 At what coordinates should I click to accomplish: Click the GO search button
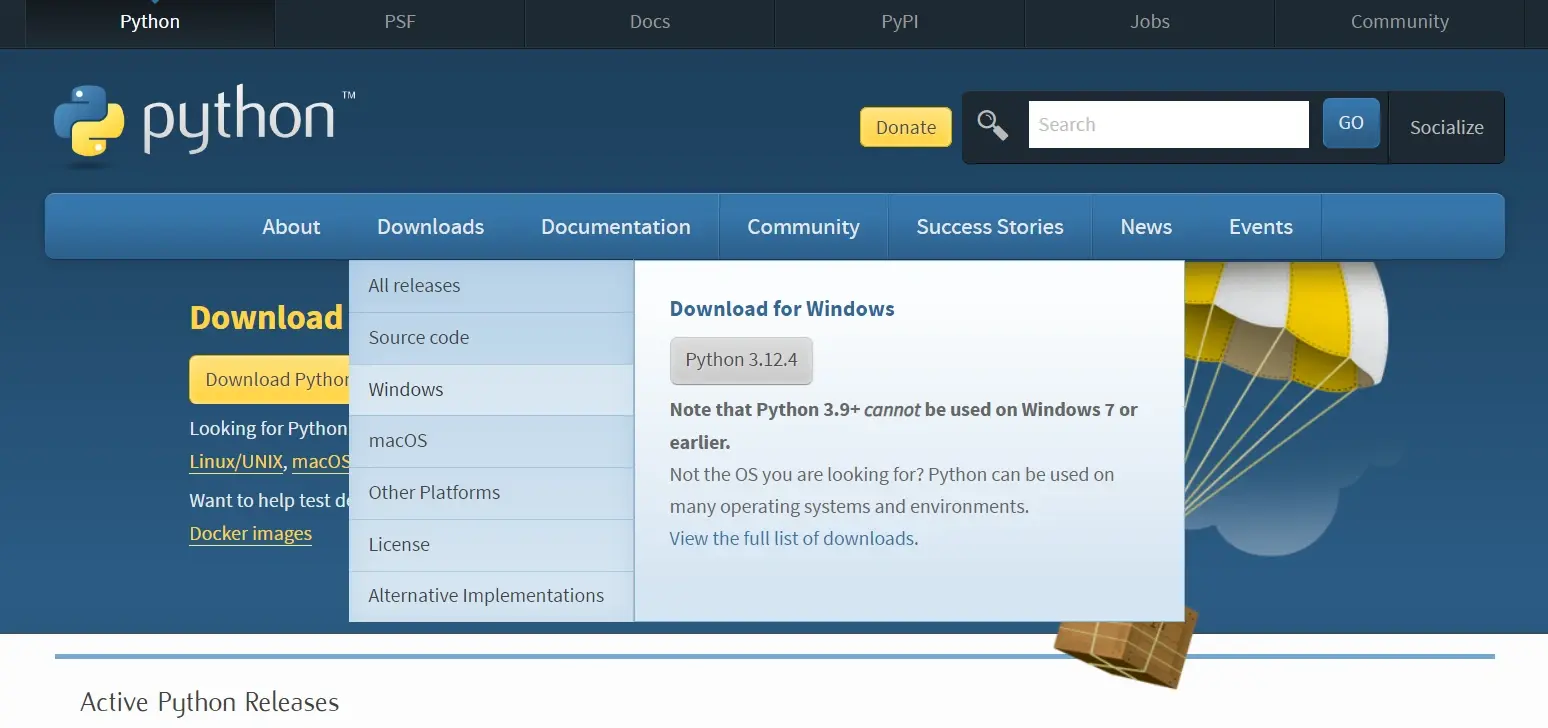click(1351, 123)
